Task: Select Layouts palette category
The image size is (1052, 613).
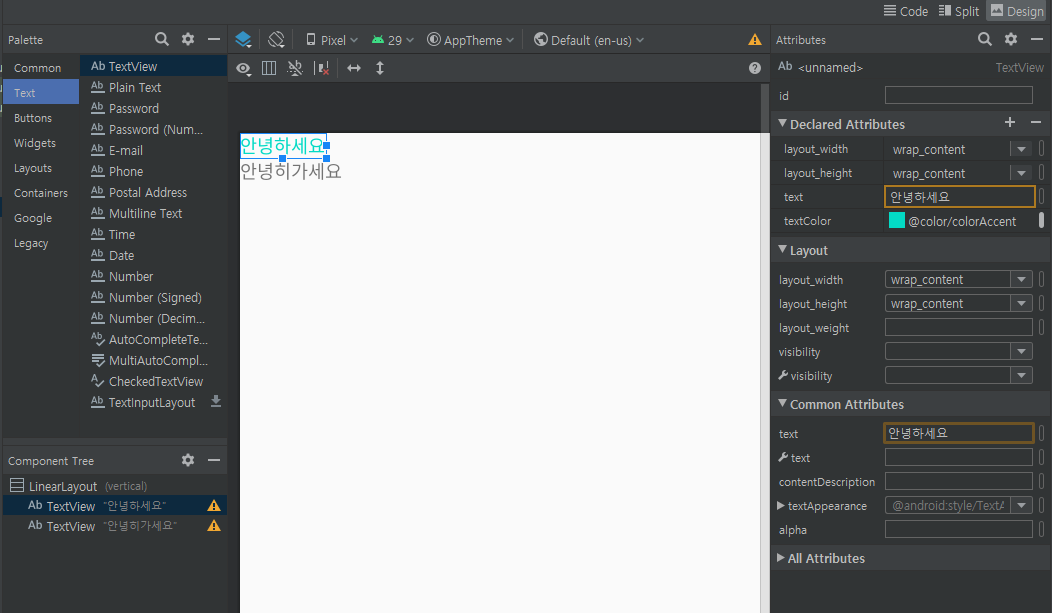Action: click(x=41, y=168)
